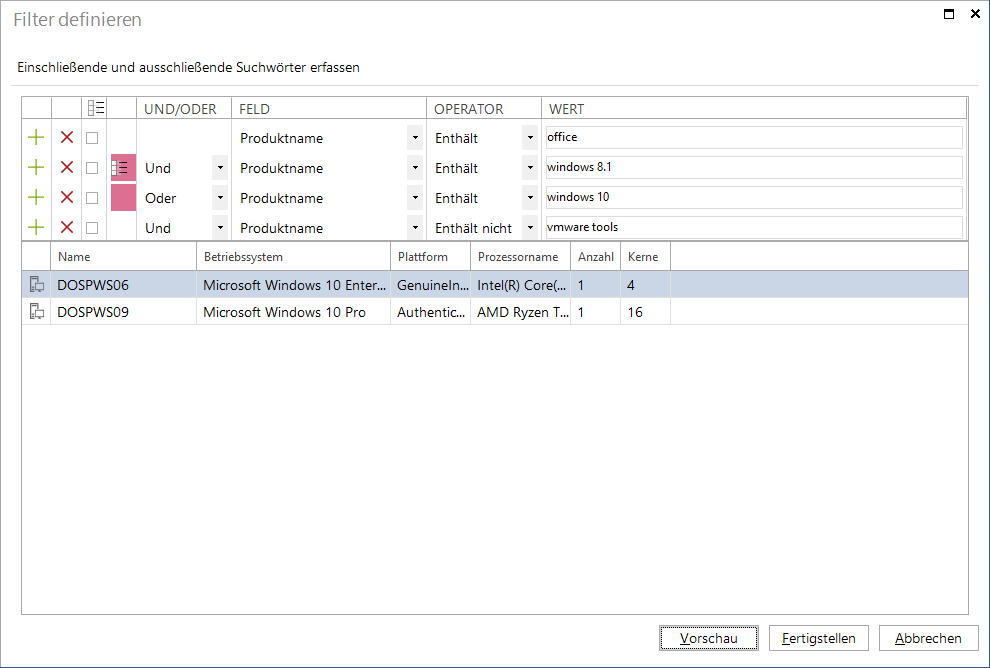Enable the checkbox for 'vmware tools' row
The image size is (990, 668).
(x=92, y=228)
